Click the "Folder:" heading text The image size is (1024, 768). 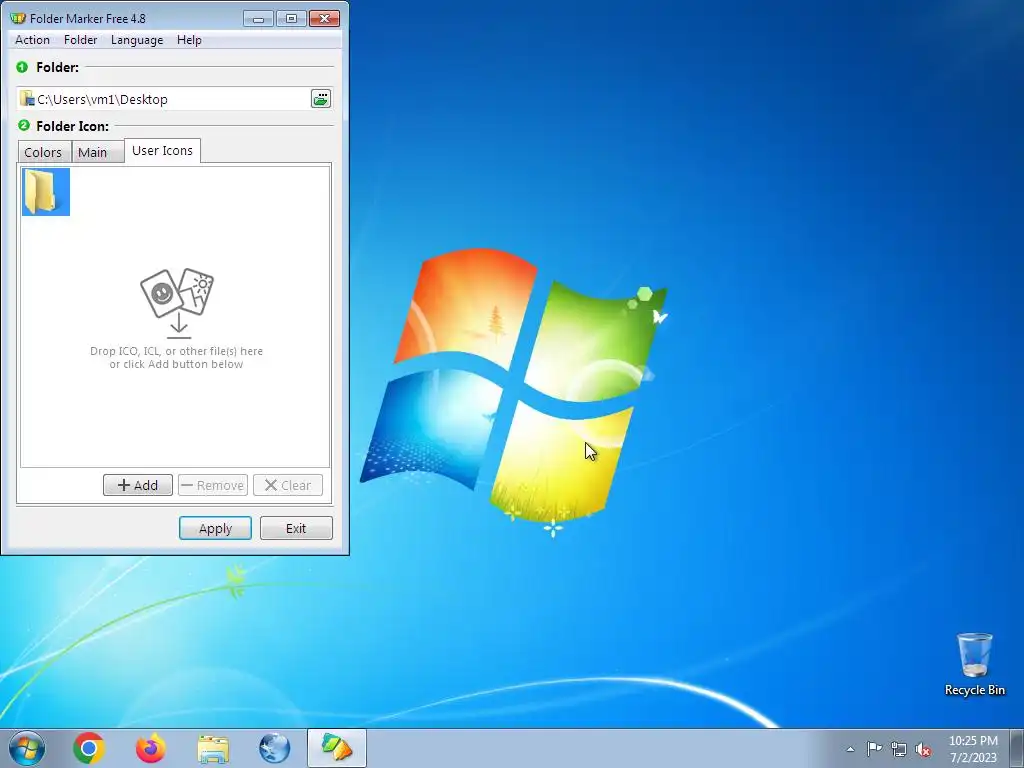(57, 67)
